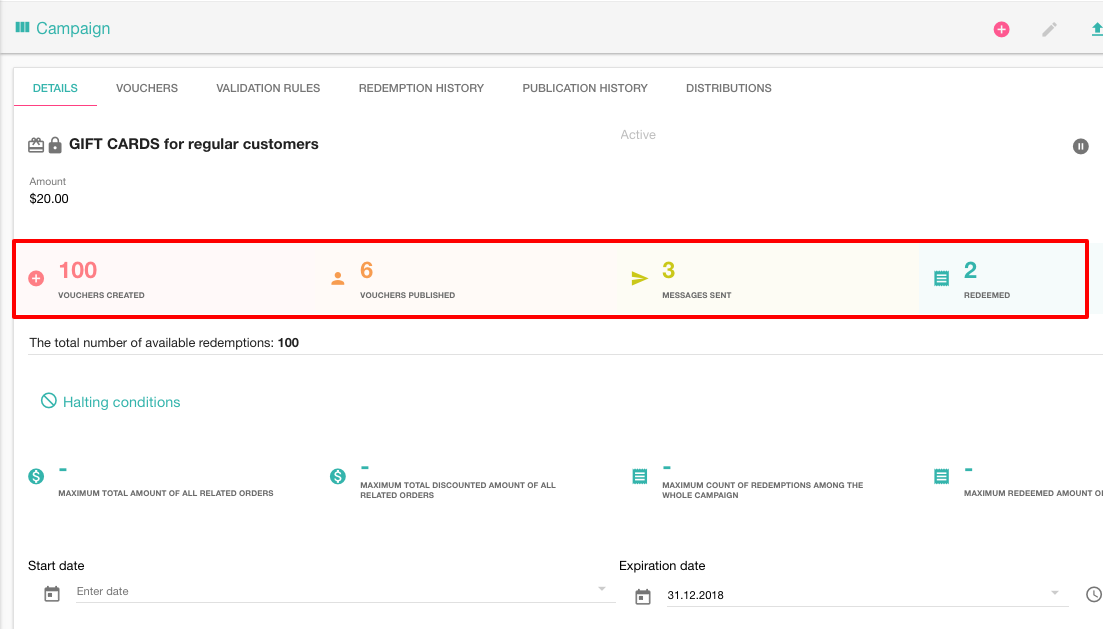The height and width of the screenshot is (629, 1103).
Task: Click the Halting conditions link
Action: [122, 402]
